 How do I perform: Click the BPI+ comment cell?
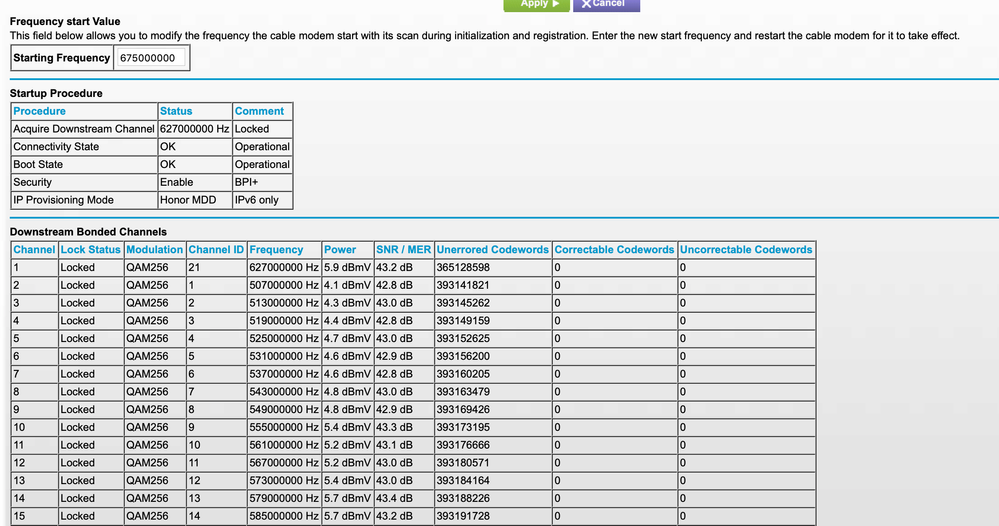pos(247,182)
